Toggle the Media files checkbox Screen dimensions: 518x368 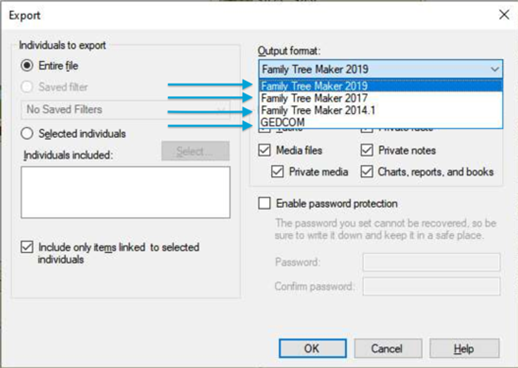point(264,150)
